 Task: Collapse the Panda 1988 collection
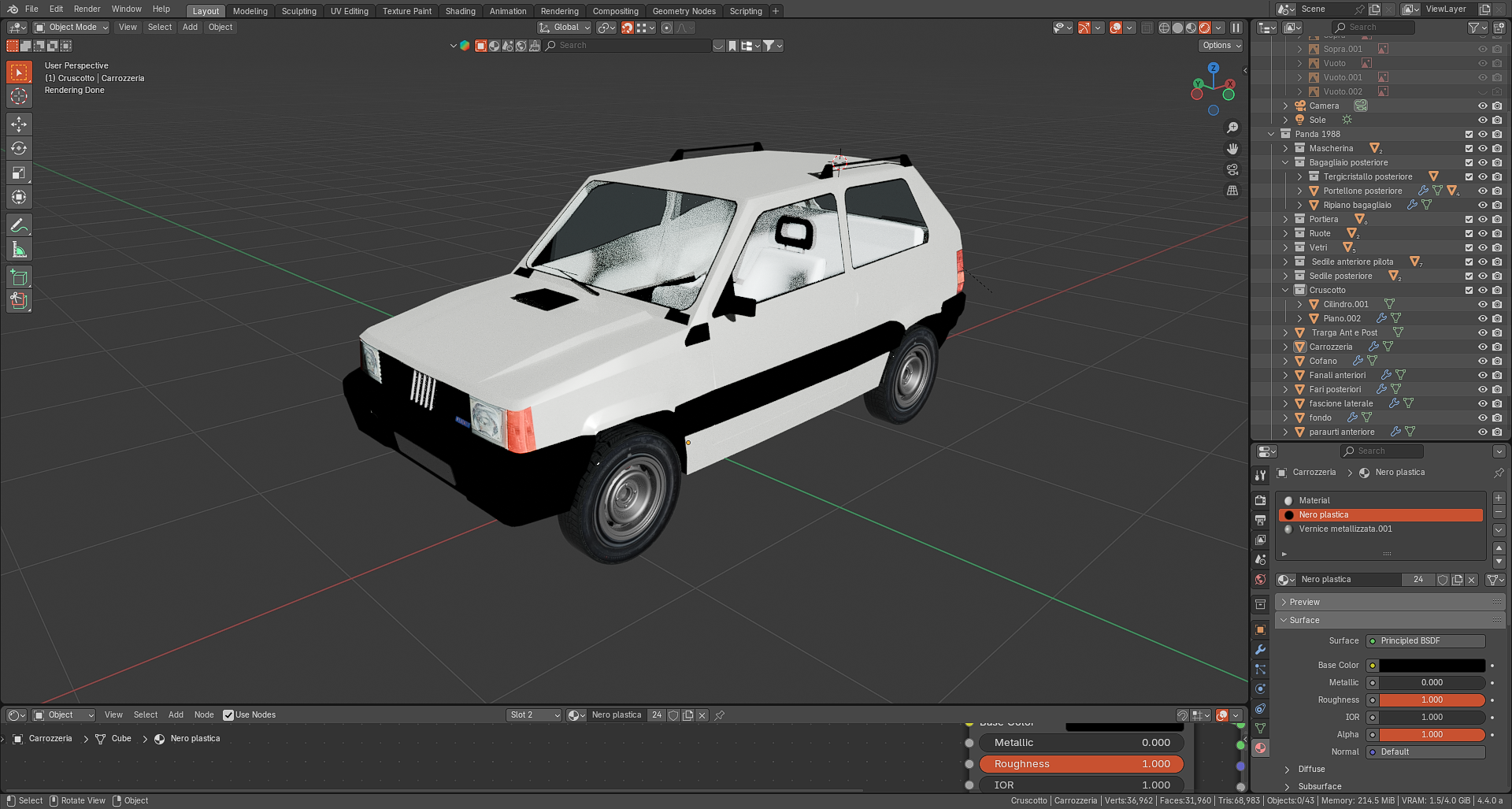tap(1271, 135)
